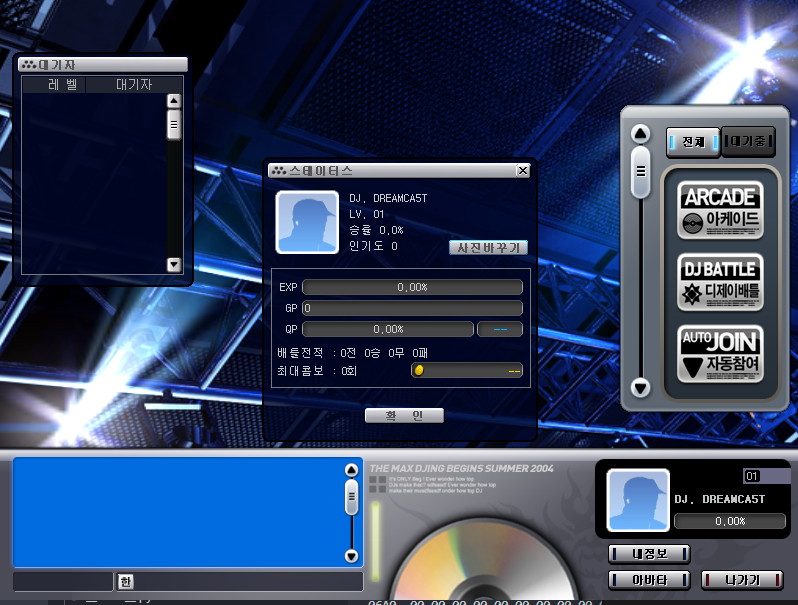Click the 01 level badge
The height and width of the screenshot is (605, 798).
point(752,476)
